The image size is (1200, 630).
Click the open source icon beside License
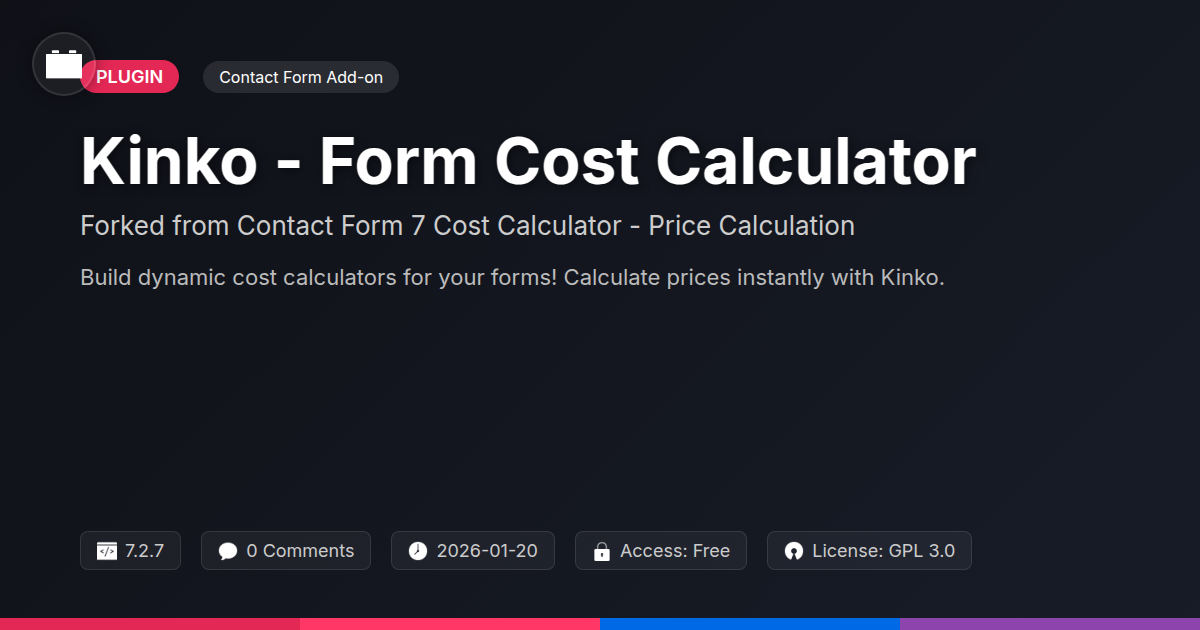point(794,551)
